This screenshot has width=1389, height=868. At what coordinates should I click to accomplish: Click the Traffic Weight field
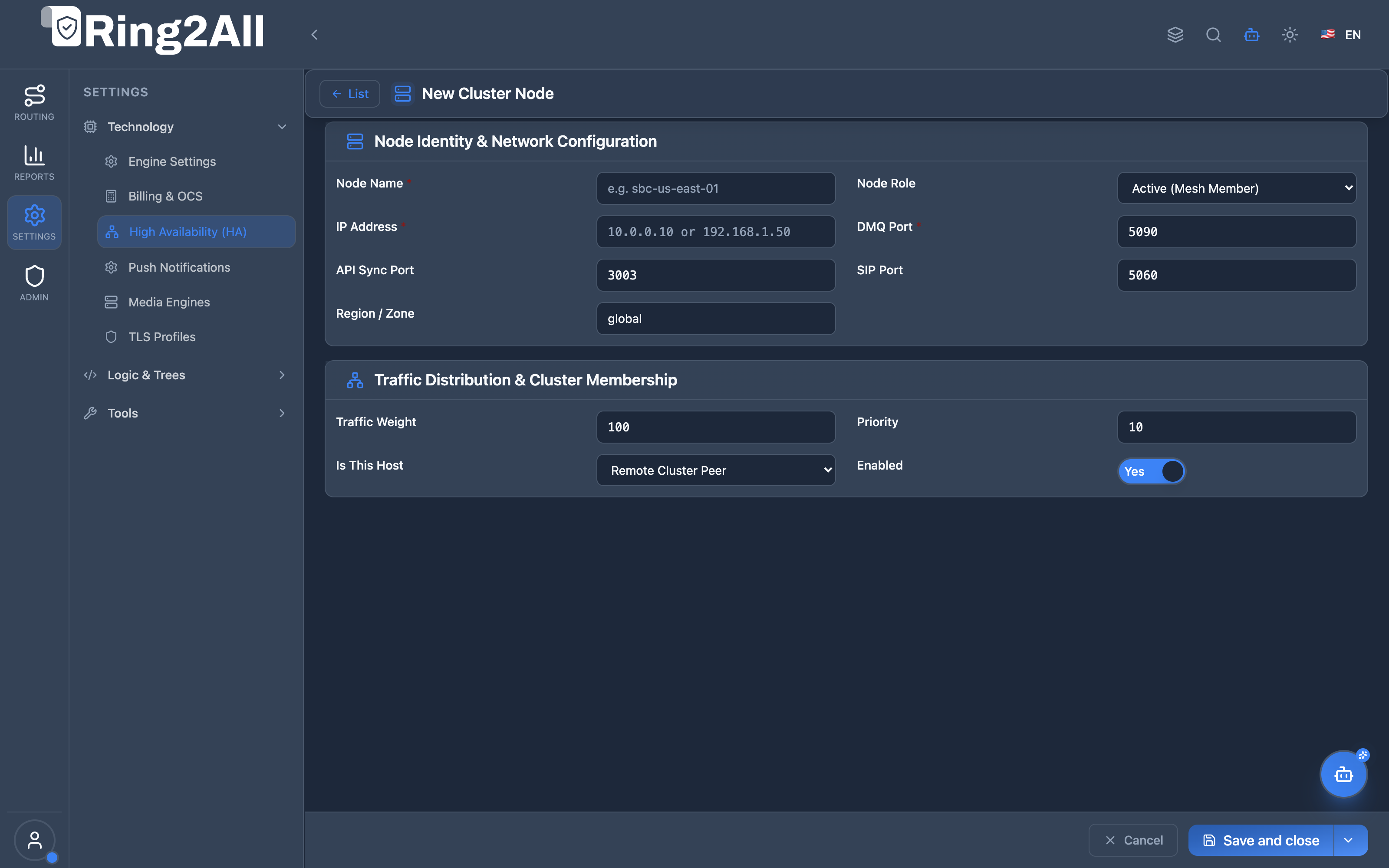click(x=716, y=427)
